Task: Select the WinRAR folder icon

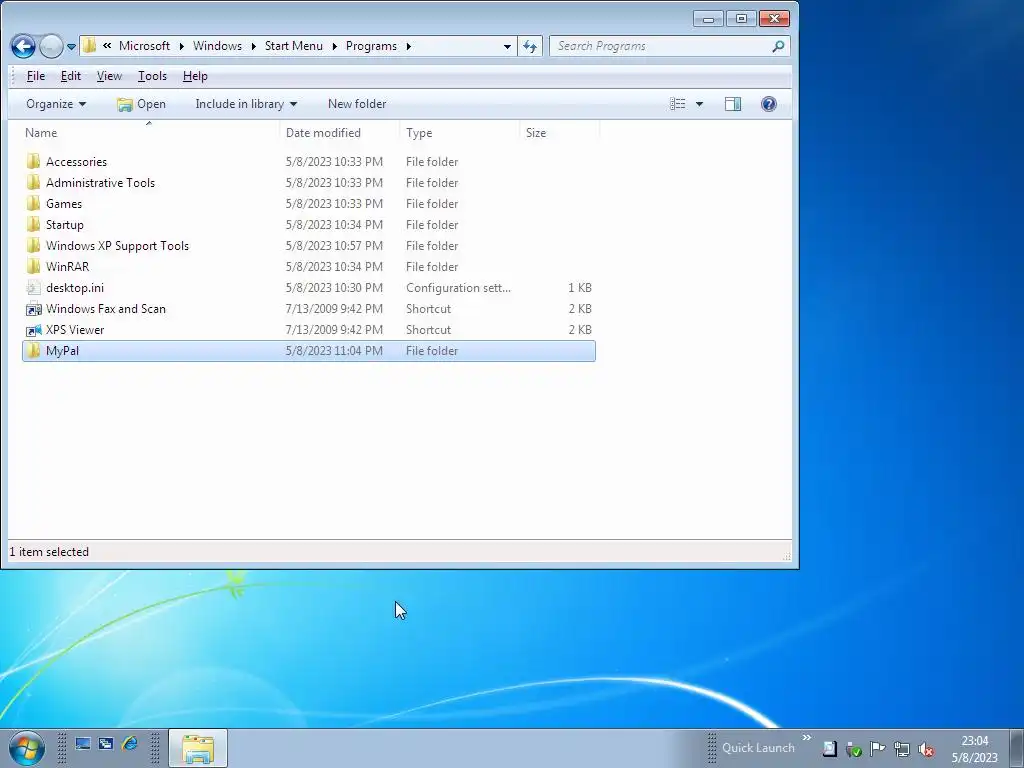Action: (33, 266)
